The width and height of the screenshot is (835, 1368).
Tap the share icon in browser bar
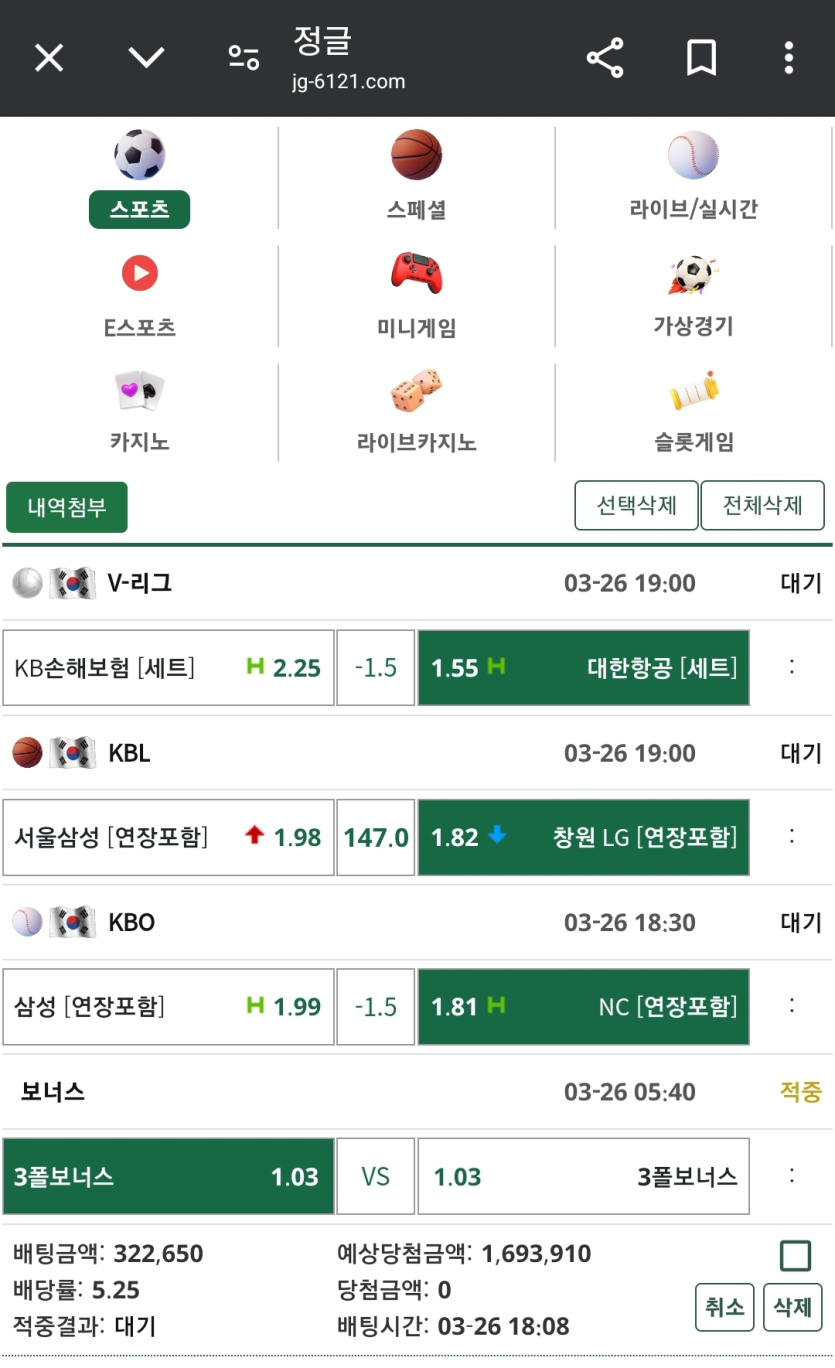(605, 58)
